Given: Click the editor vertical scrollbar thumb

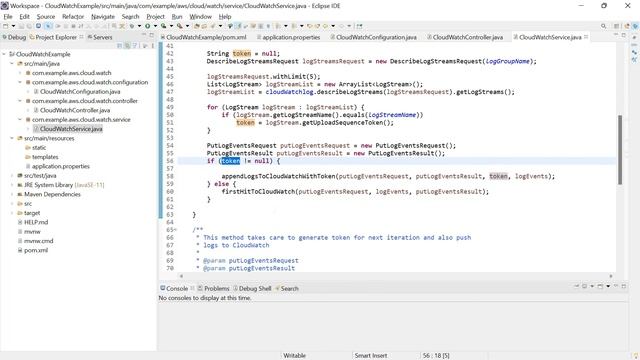Looking at the screenshot, I should point(620,150).
